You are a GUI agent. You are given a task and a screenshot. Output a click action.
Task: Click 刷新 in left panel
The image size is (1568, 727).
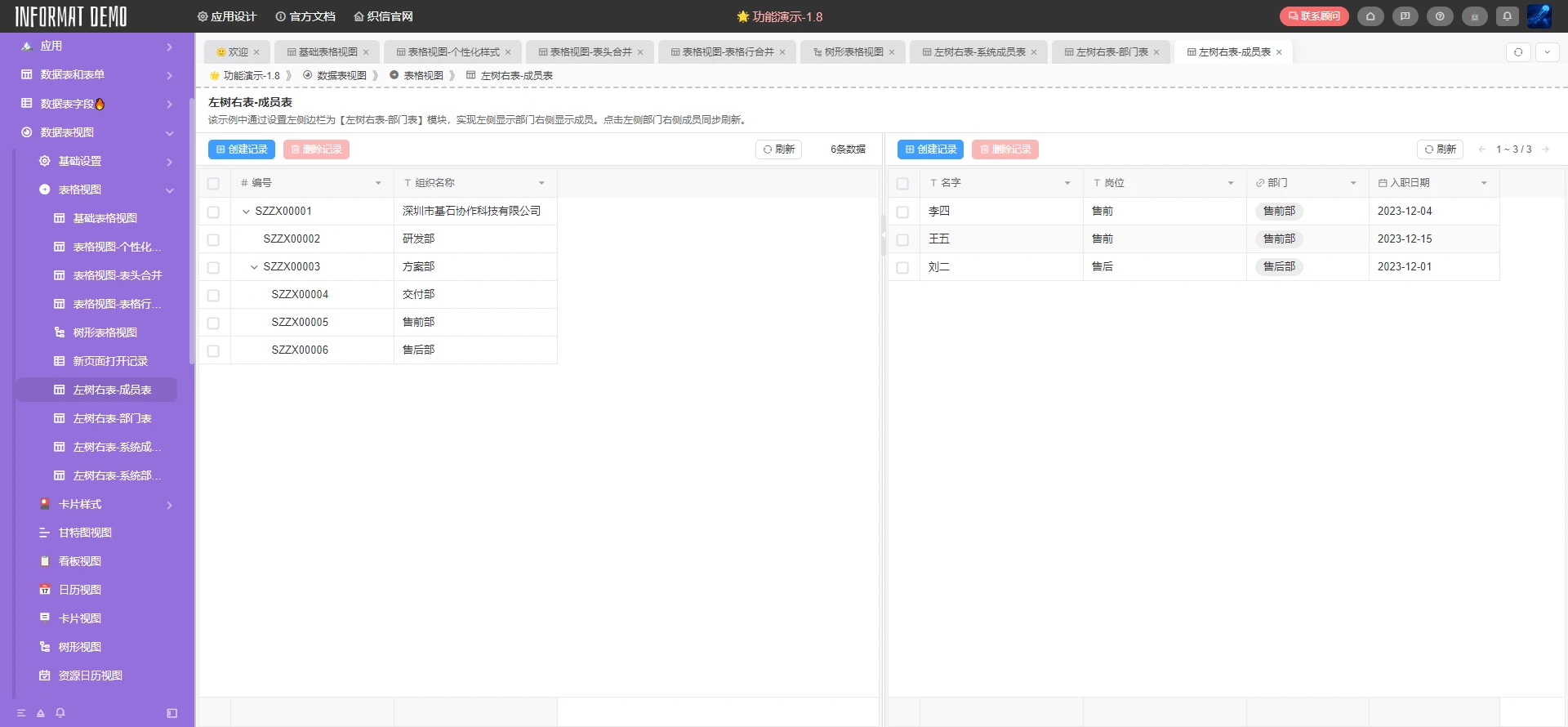(x=778, y=149)
